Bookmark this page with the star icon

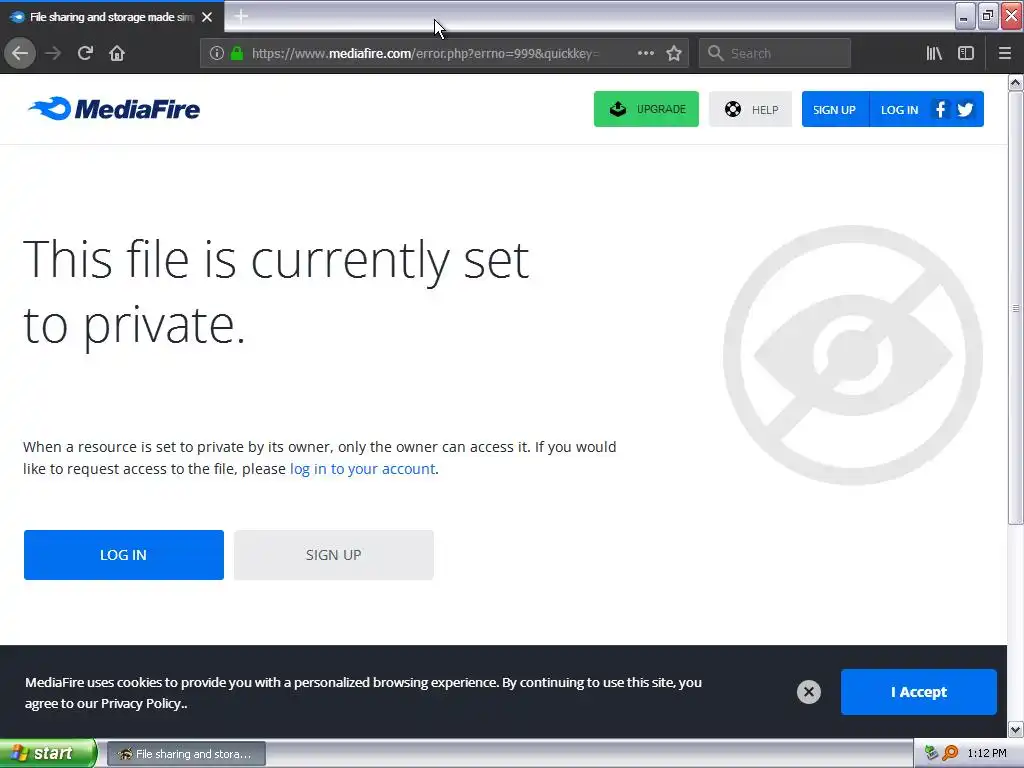tap(674, 53)
